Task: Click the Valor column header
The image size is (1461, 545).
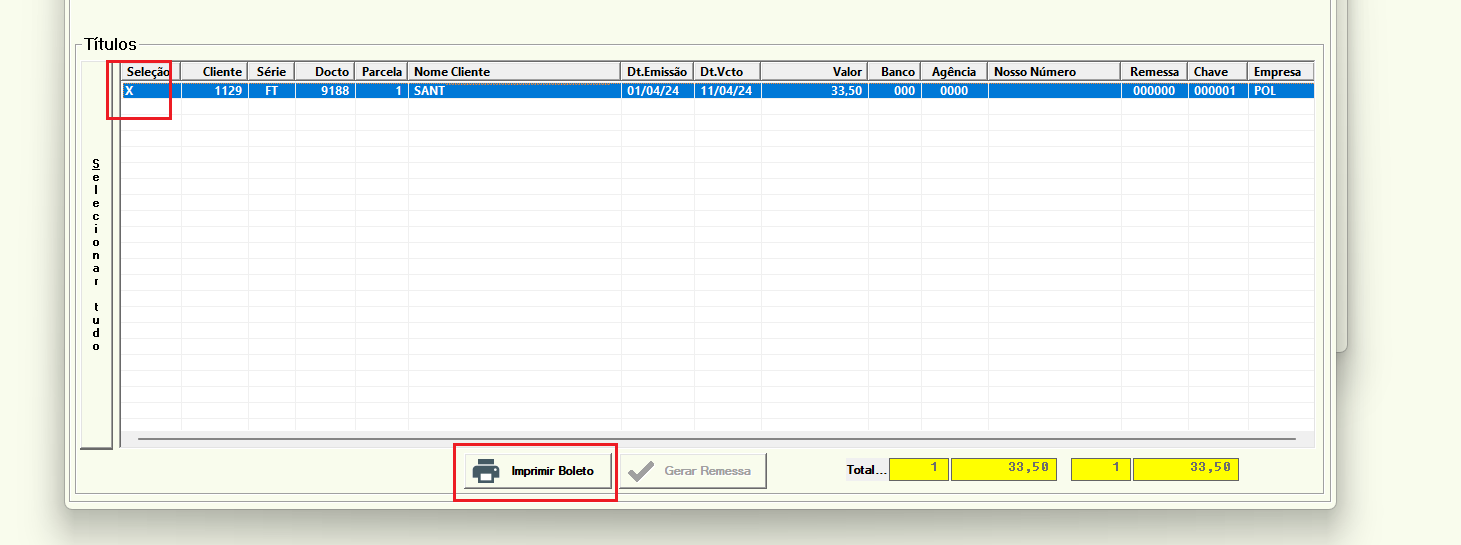Action: tap(815, 72)
